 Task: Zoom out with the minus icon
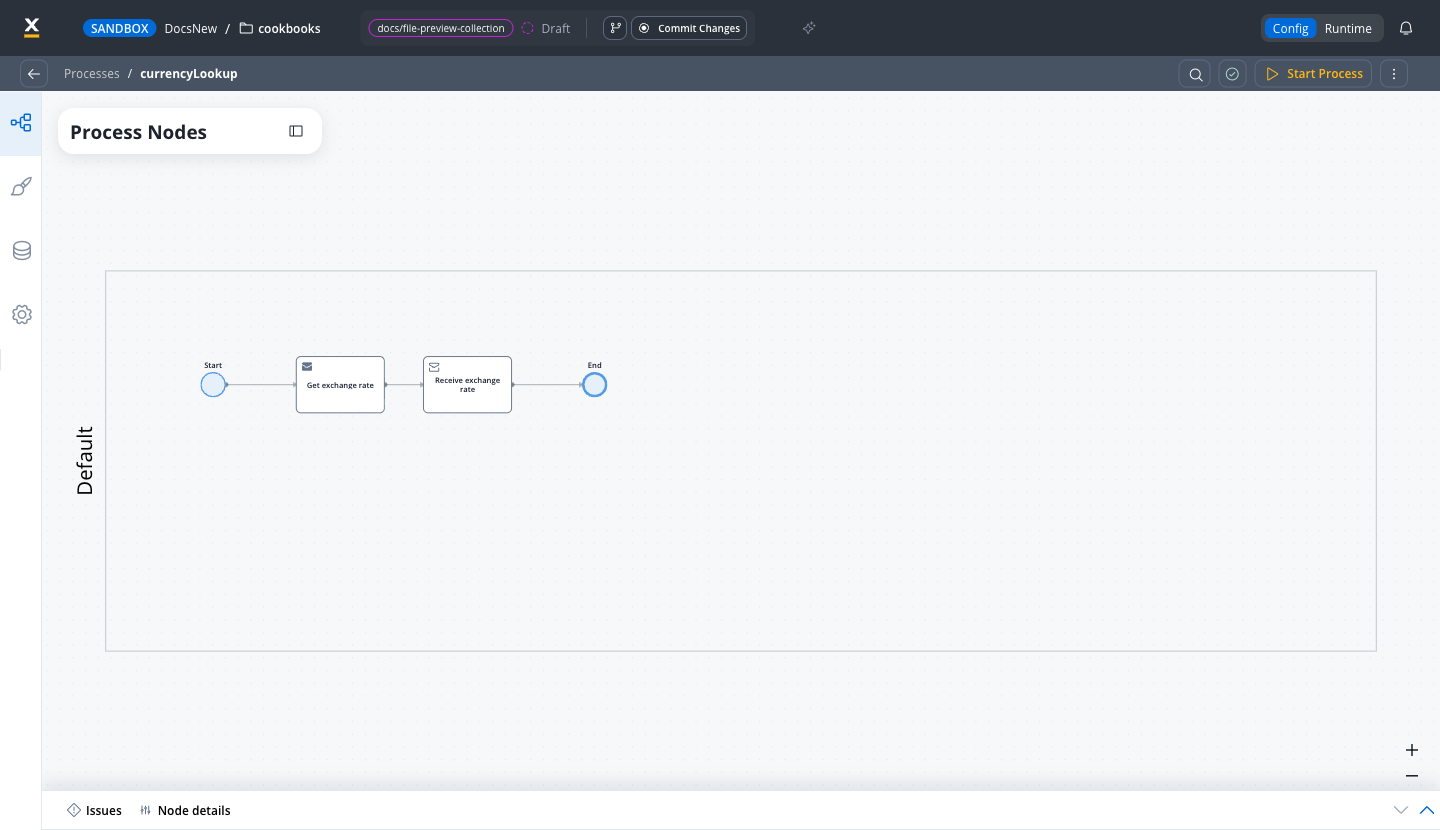(1412, 776)
